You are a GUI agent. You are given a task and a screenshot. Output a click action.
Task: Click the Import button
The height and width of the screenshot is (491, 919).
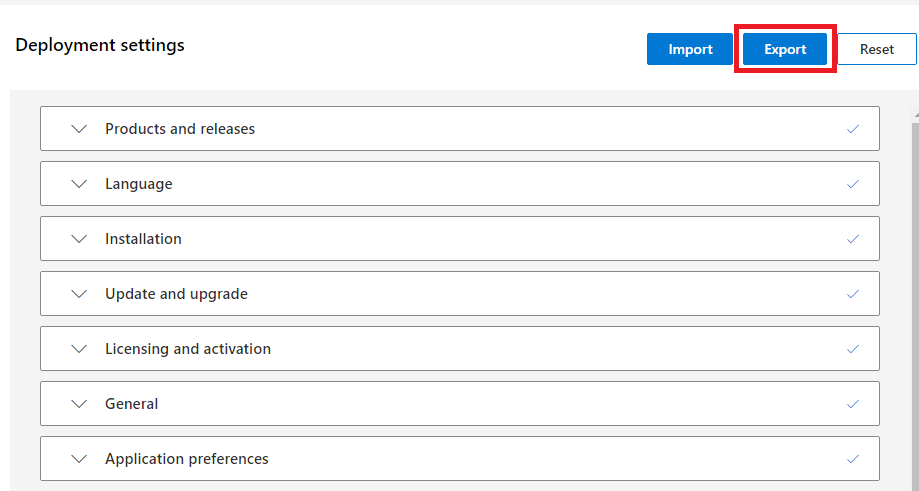690,49
